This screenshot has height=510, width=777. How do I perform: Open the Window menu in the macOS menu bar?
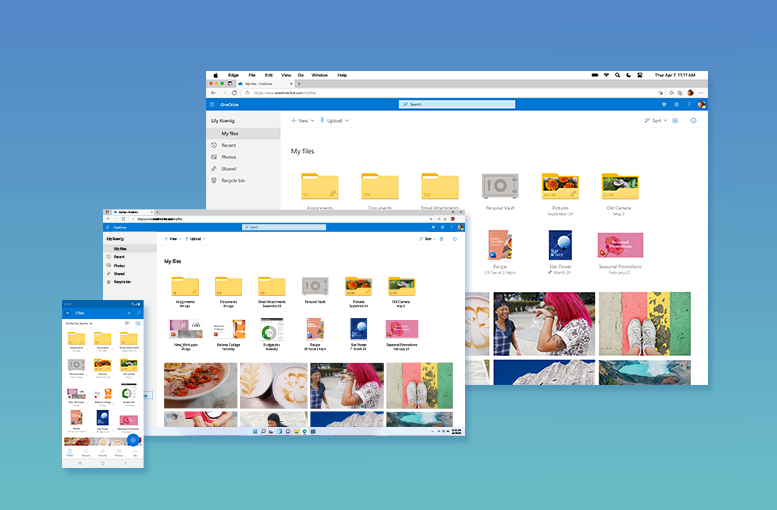click(319, 75)
